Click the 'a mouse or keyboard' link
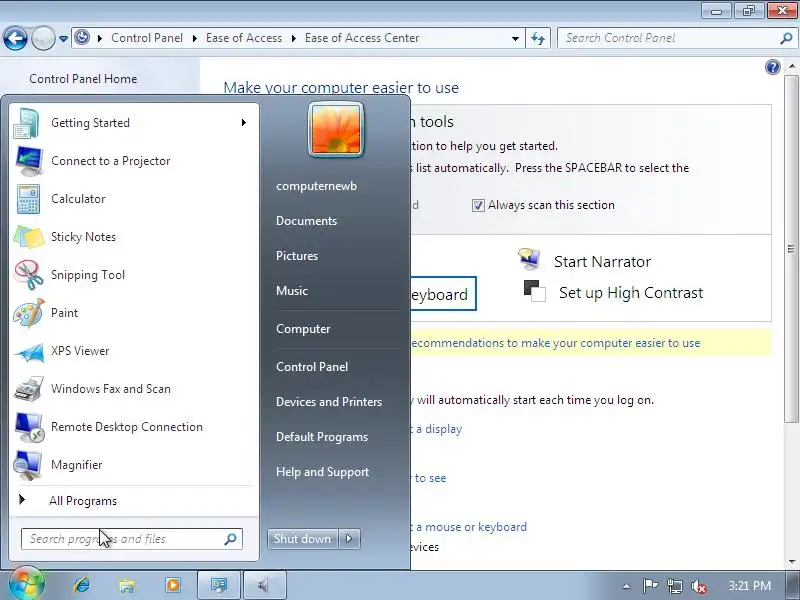Viewport: 800px width, 600px height. [x=471, y=527]
